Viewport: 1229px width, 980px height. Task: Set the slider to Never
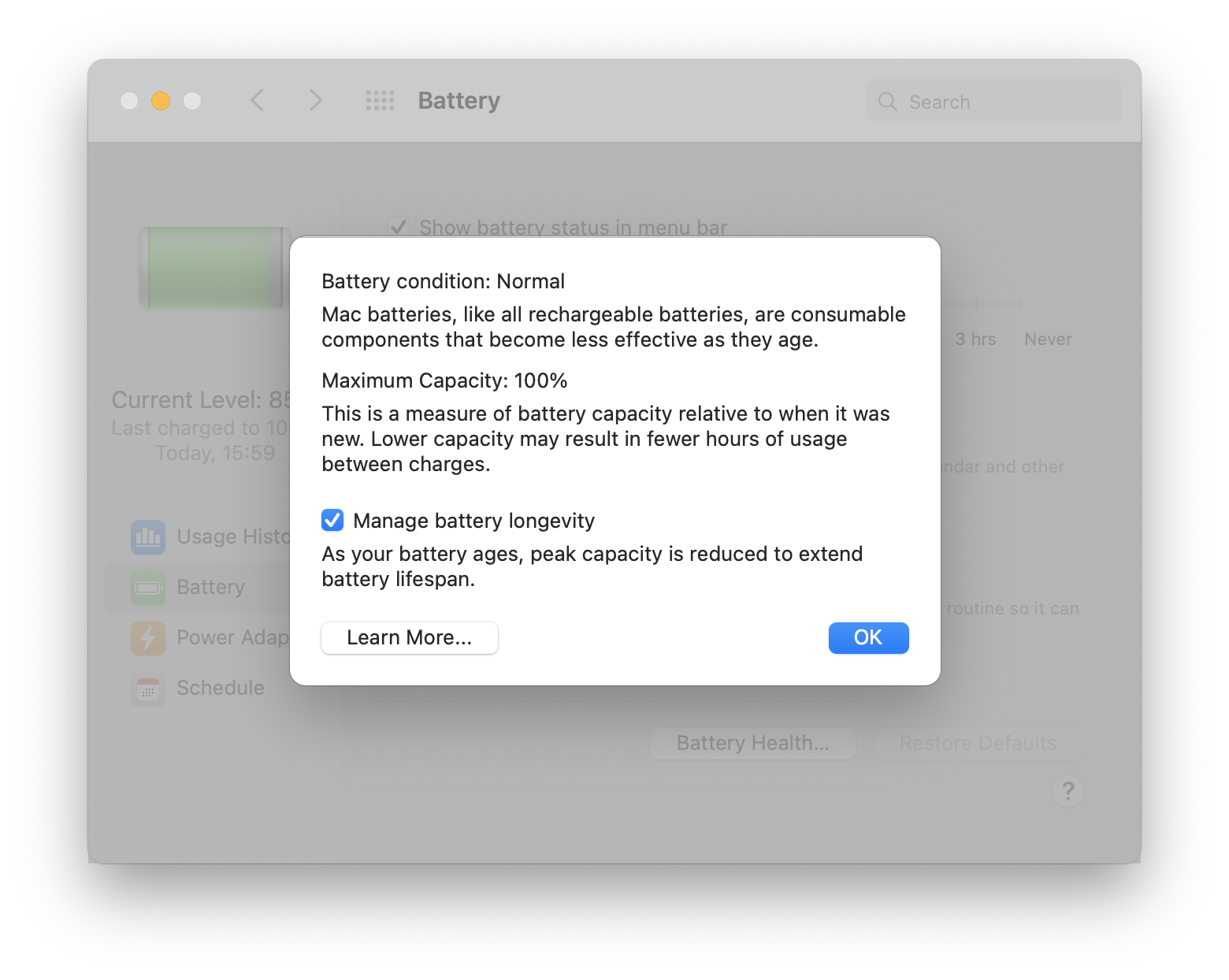(1021, 304)
